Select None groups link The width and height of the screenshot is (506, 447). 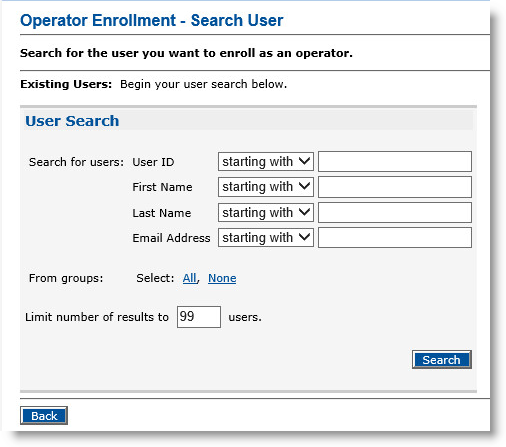tap(222, 278)
